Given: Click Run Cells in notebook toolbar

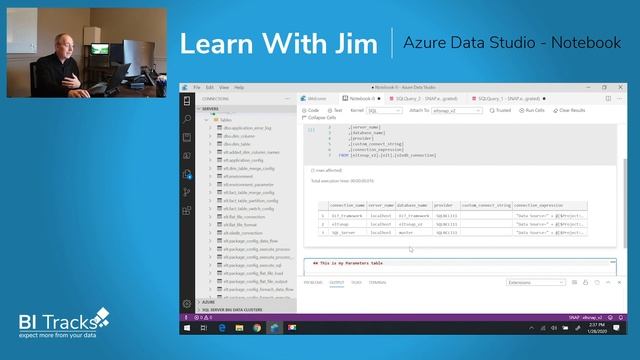Looking at the screenshot, I should 532,110.
